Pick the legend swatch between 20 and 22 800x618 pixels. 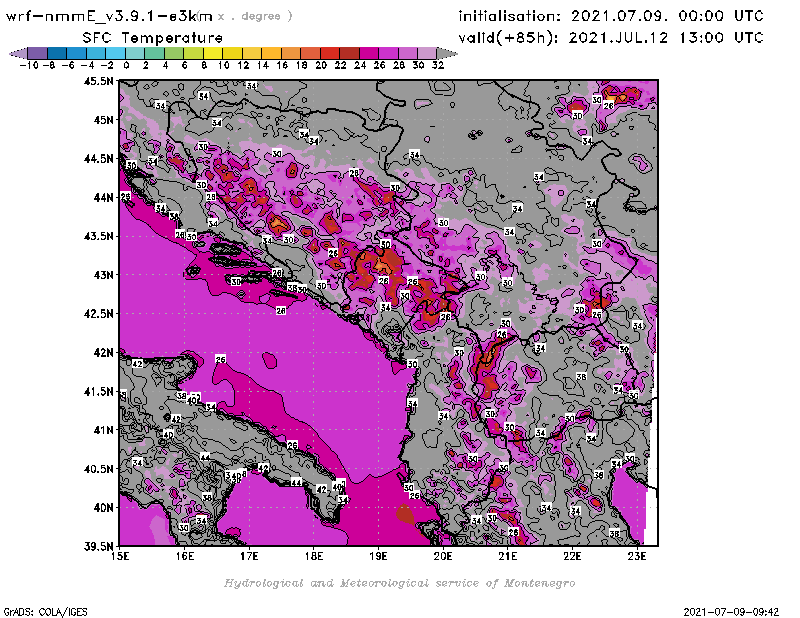pyautogui.click(x=330, y=53)
